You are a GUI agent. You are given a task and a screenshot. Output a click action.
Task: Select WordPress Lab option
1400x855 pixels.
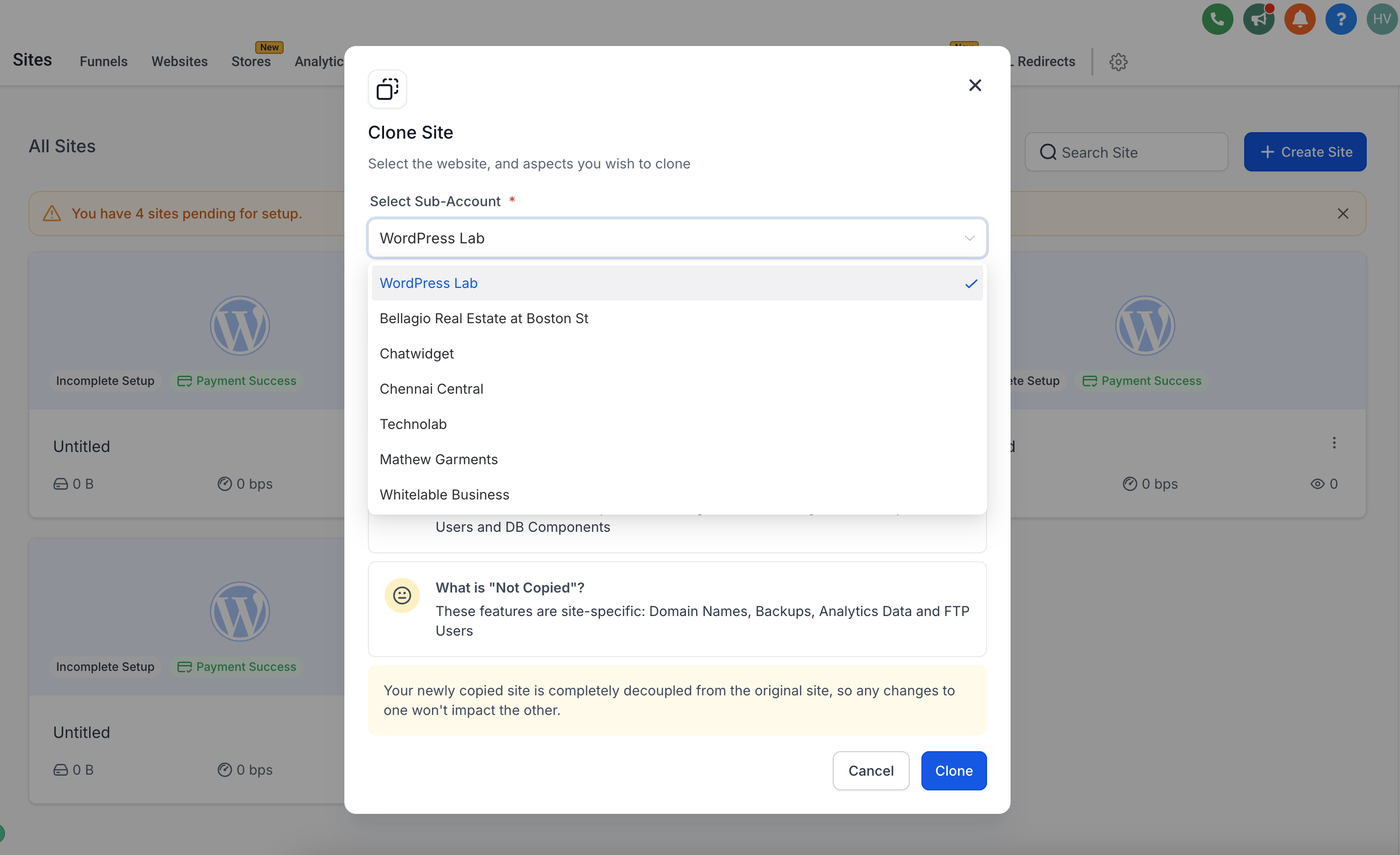(677, 283)
